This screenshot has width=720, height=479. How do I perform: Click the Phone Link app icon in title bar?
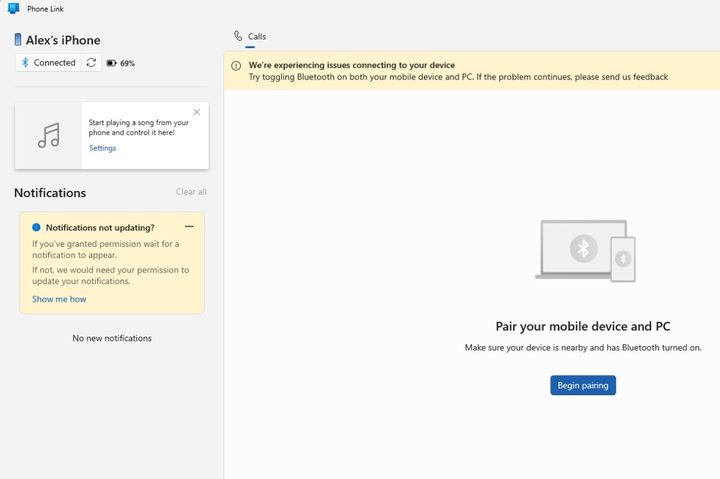[13, 8]
